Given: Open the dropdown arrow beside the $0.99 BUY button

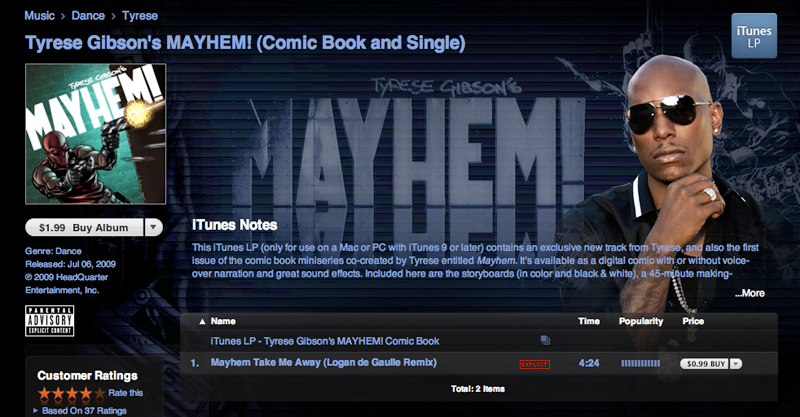Looking at the screenshot, I should click(x=735, y=364).
